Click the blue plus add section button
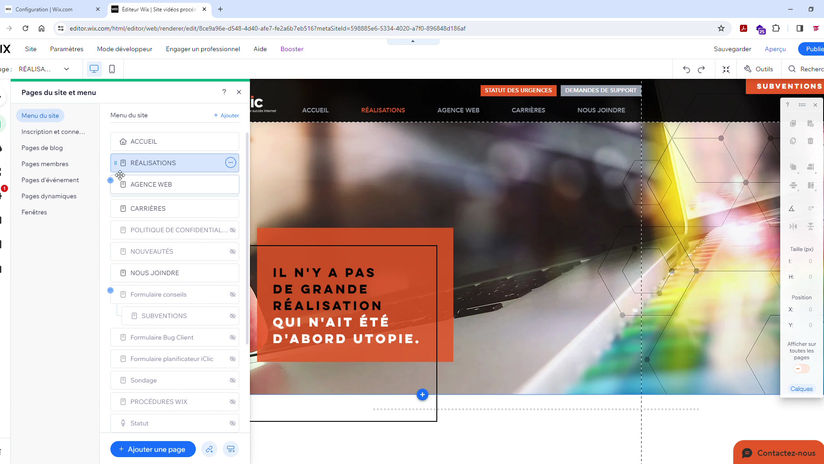Viewport: 824px width, 464px height. click(x=422, y=395)
